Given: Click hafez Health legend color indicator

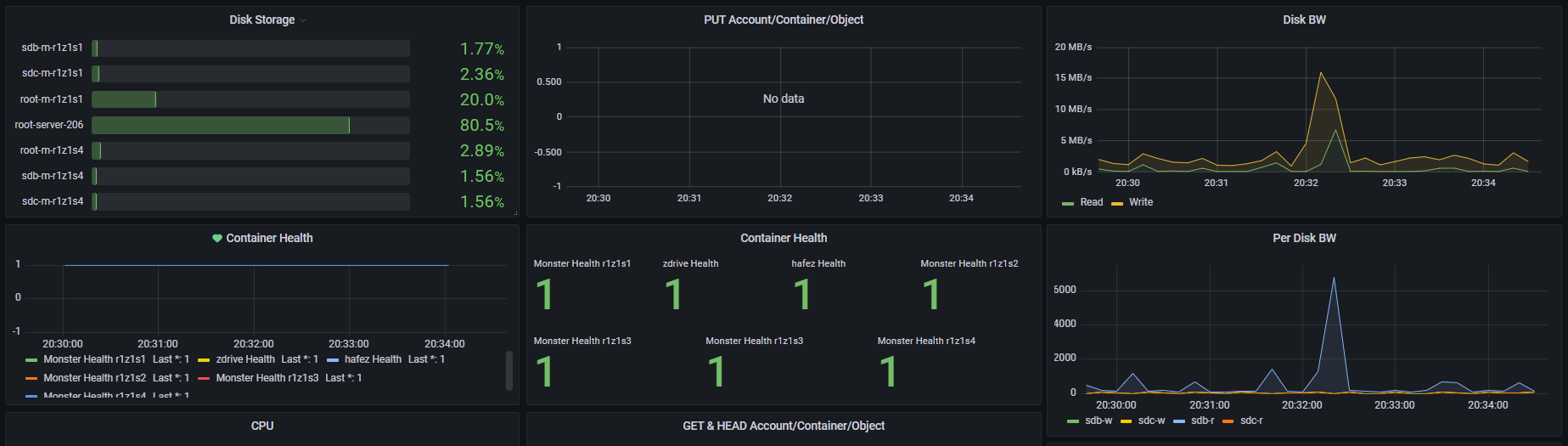Looking at the screenshot, I should [333, 360].
